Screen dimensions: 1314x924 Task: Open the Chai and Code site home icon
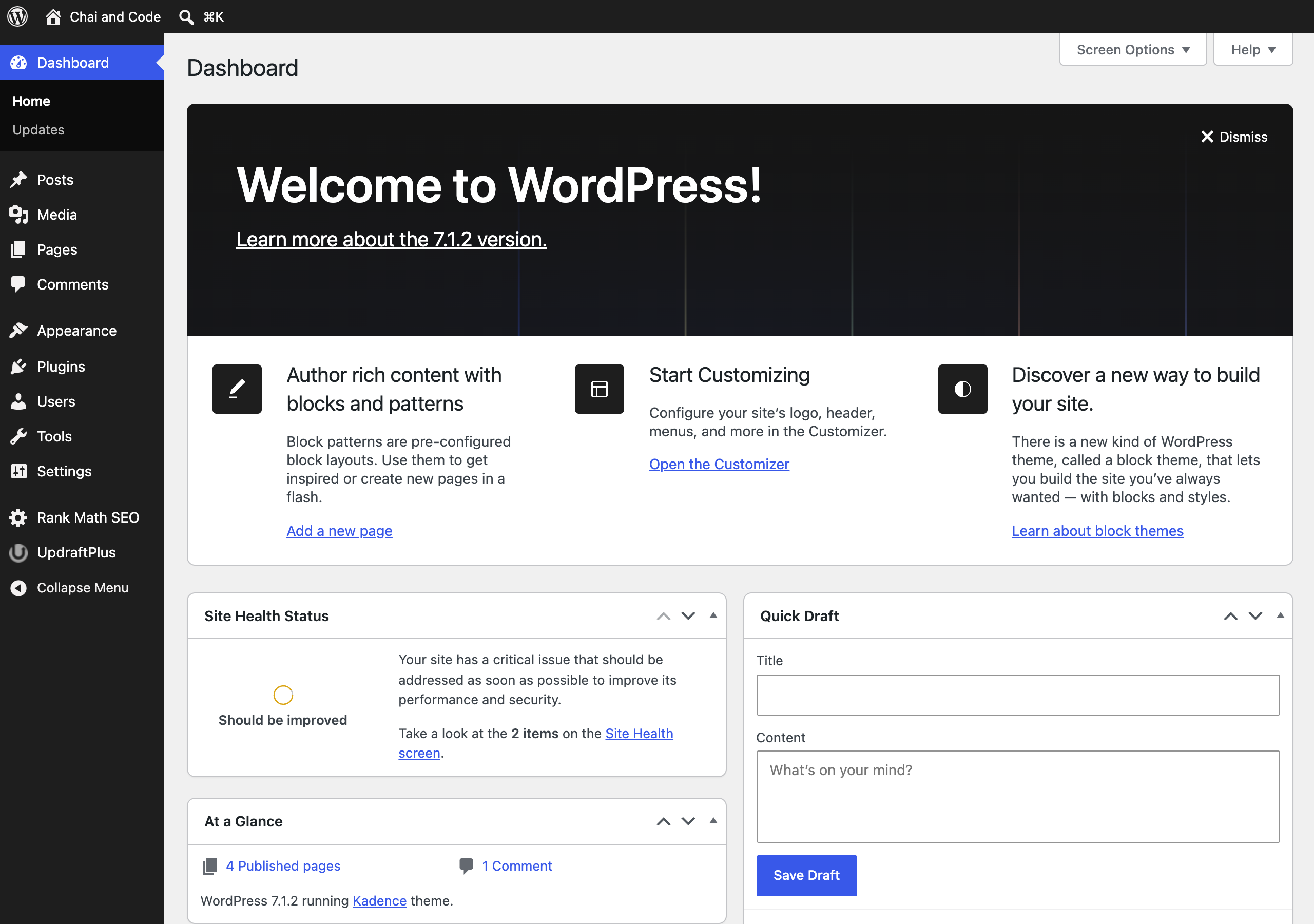(53, 16)
